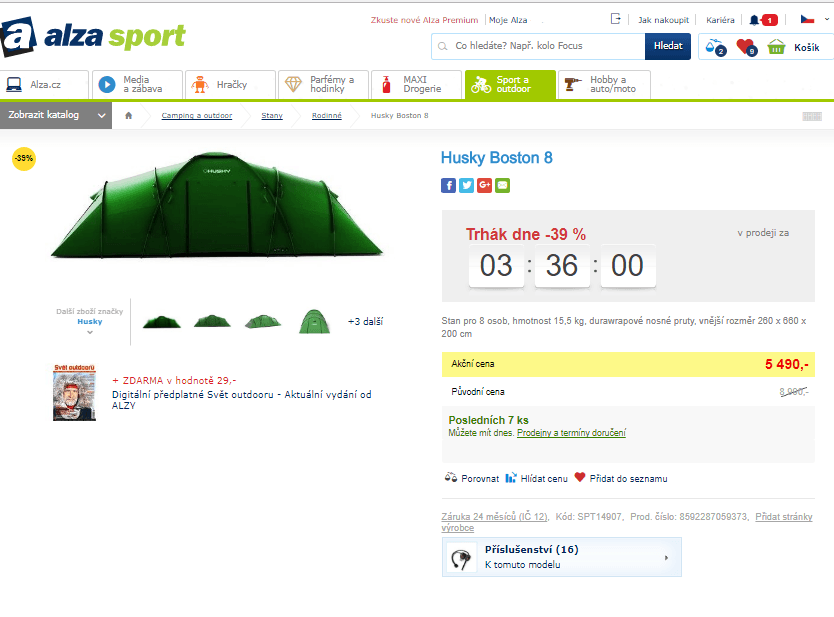This screenshot has height=617, width=834.
Task: Expand the Zobrazit katalog dropdown
Action: click(55, 115)
